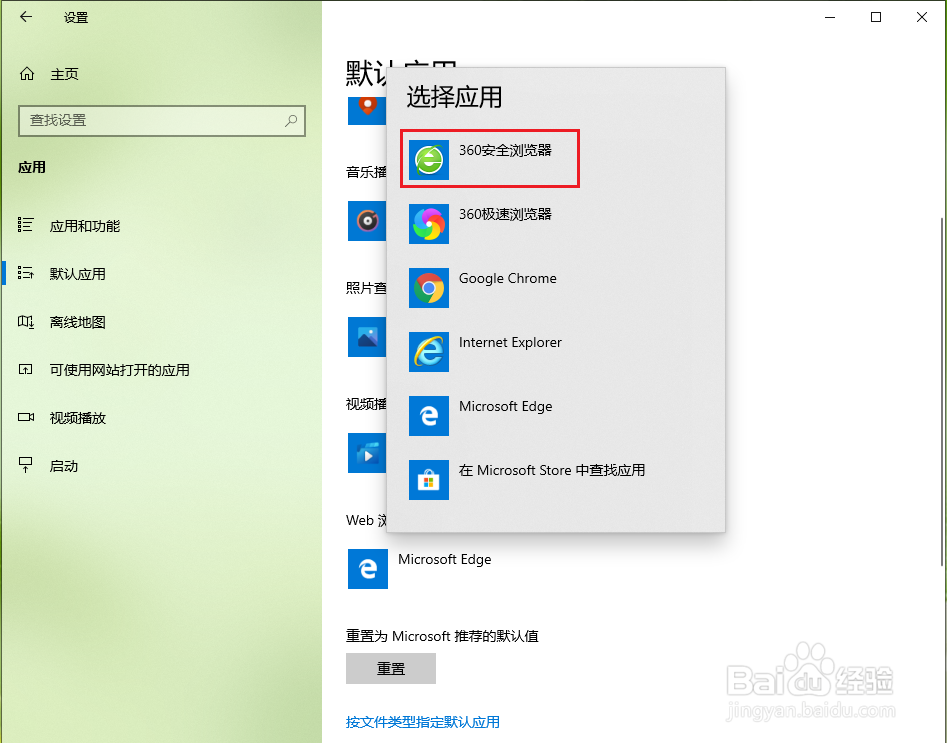This screenshot has width=947, height=743.
Task: Select 360安全浏览器 in the app list
Action: point(489,158)
